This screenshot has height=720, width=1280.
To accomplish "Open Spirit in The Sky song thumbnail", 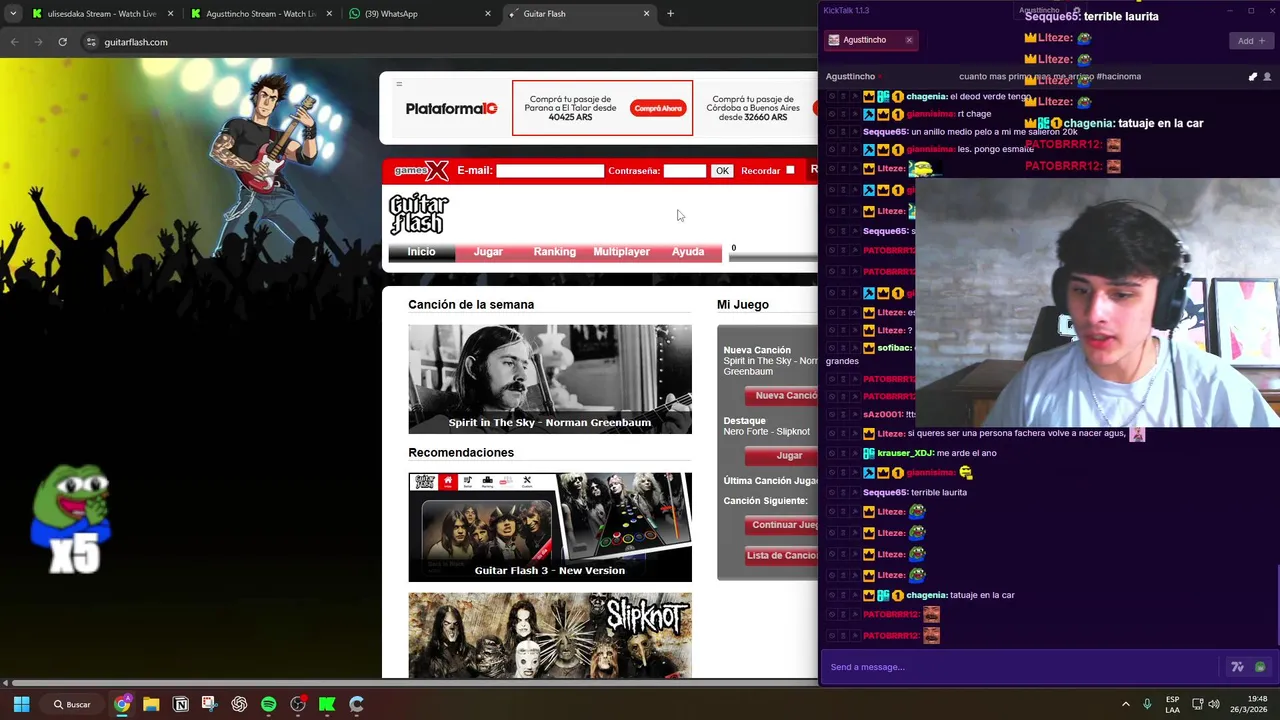I will tap(550, 379).
